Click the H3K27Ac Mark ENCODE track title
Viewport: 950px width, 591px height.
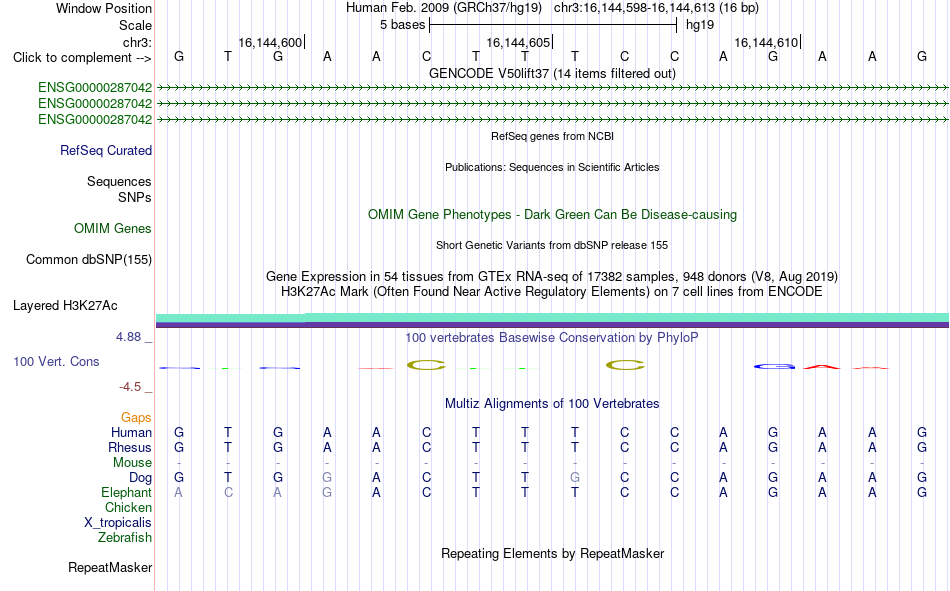click(x=552, y=292)
